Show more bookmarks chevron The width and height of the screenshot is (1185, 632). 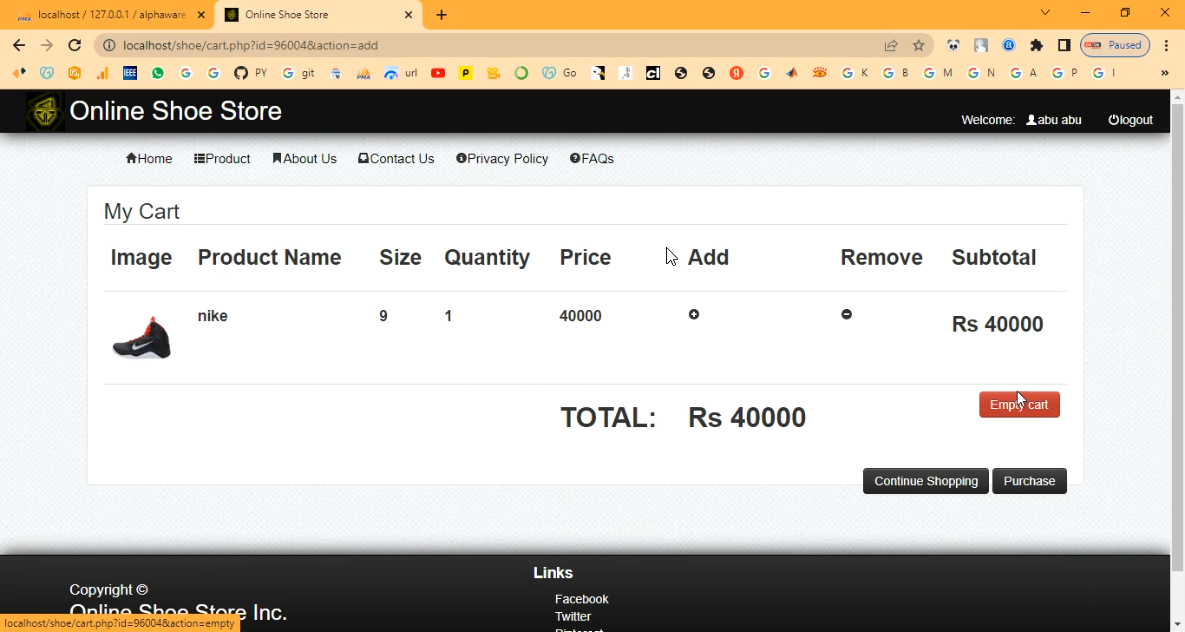[1165, 73]
